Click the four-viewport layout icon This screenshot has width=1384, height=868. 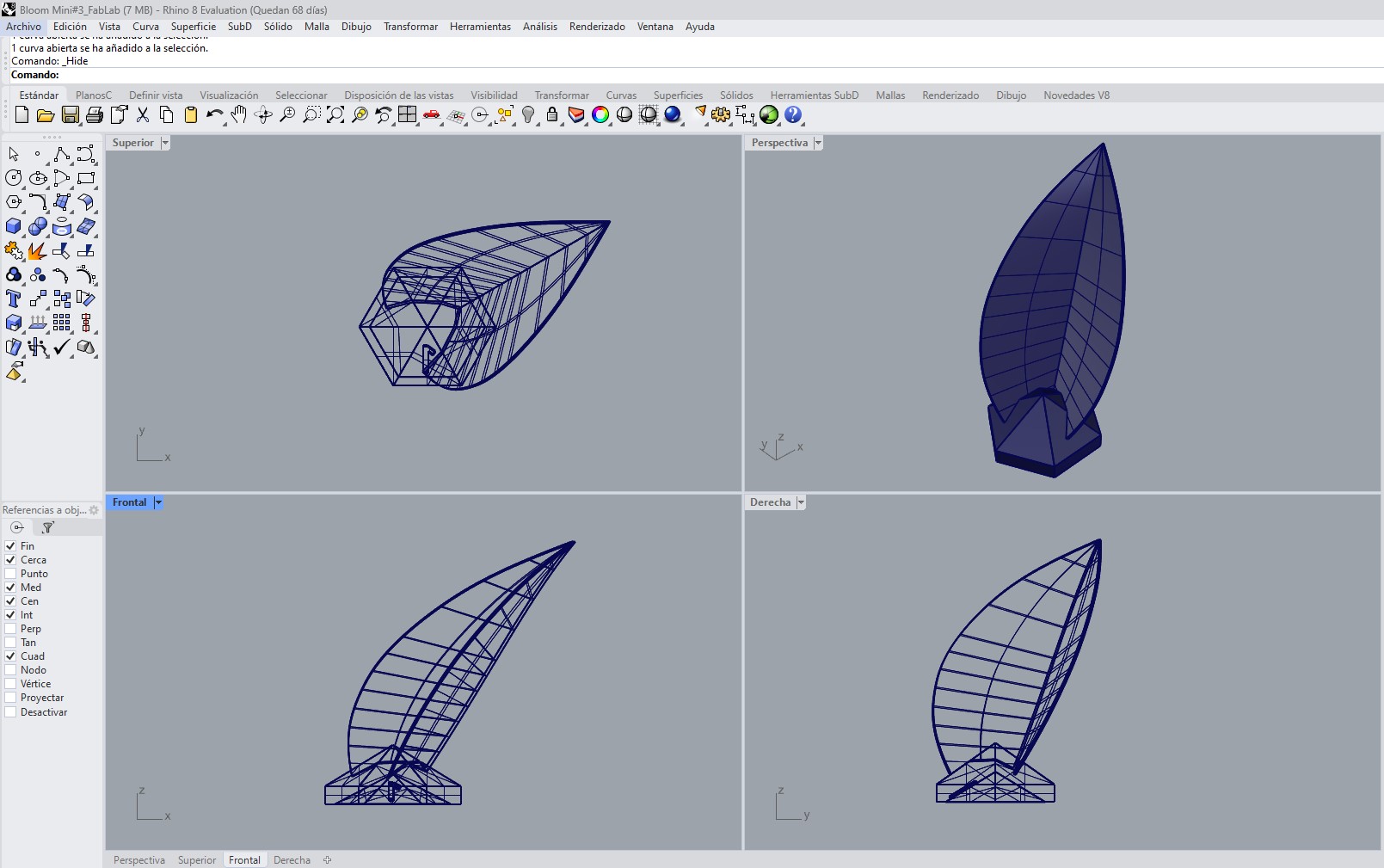coord(406,114)
